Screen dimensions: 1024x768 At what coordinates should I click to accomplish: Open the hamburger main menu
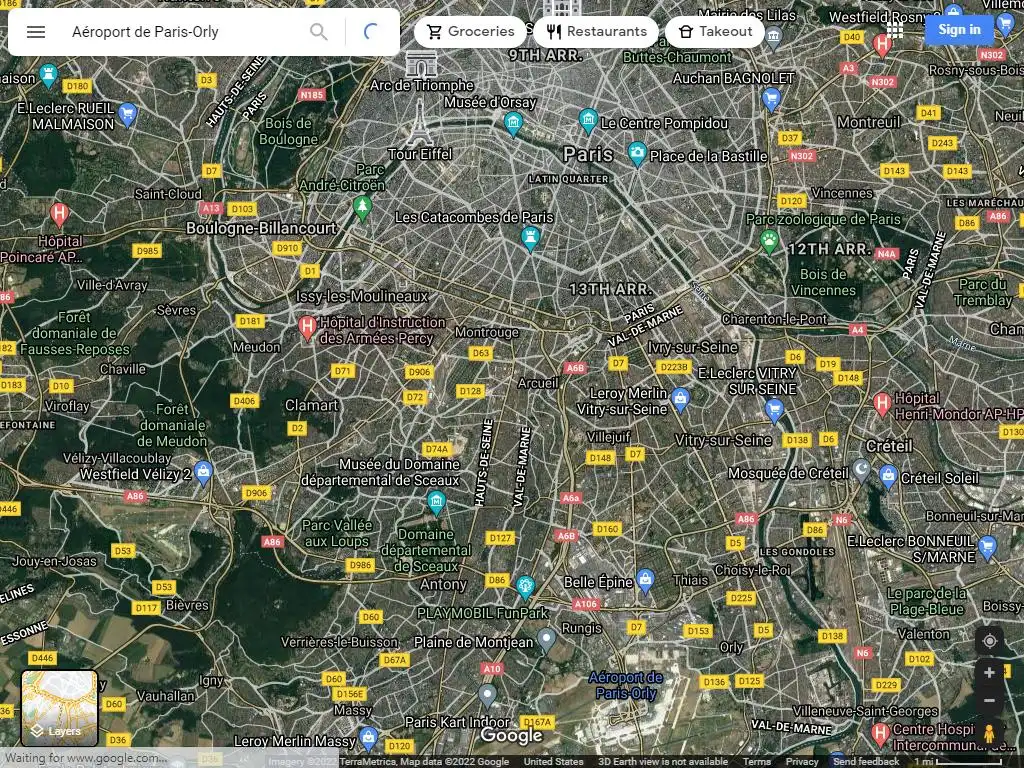tap(36, 31)
